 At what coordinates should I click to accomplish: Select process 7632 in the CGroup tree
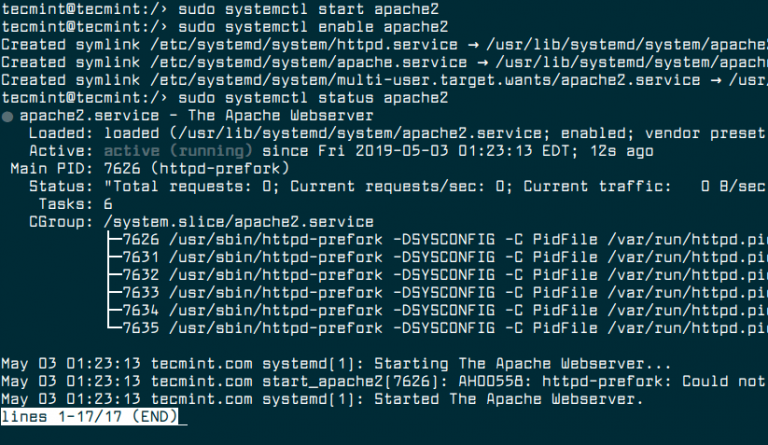(139, 274)
